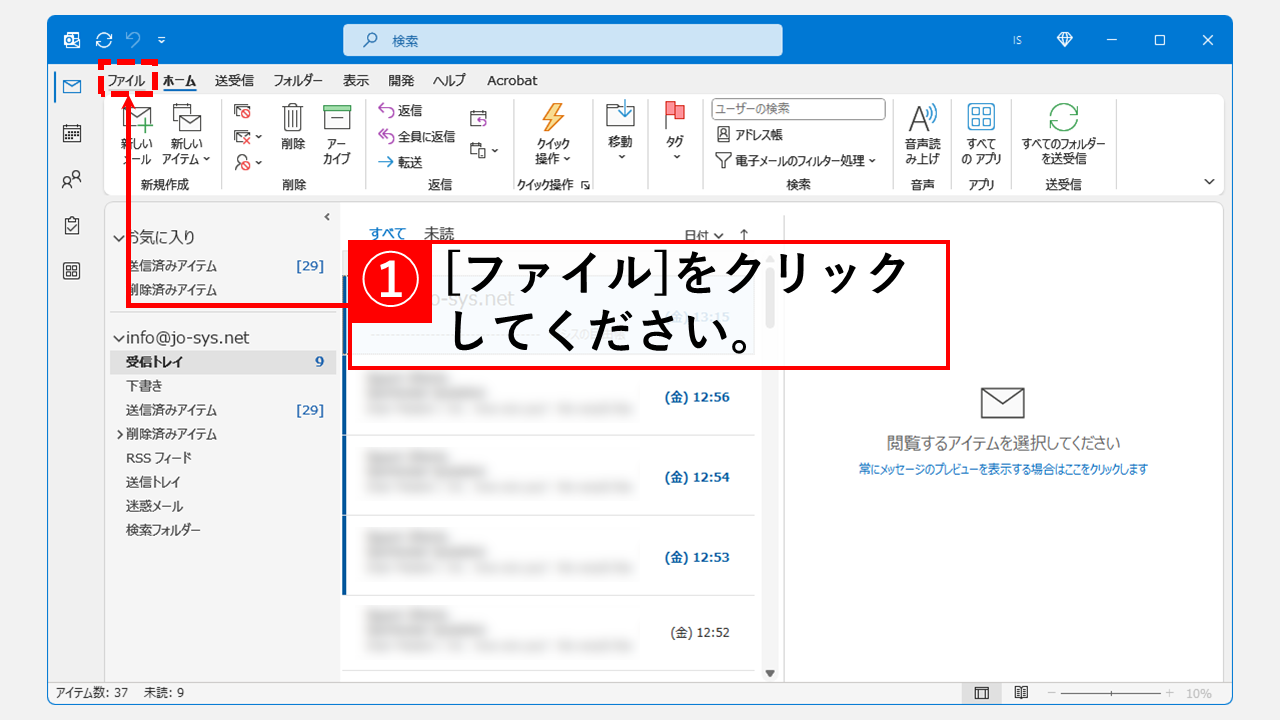Open the quick access toolbar customize dropdown
Image resolution: width=1280 pixels, height=720 pixels.
tap(162, 40)
